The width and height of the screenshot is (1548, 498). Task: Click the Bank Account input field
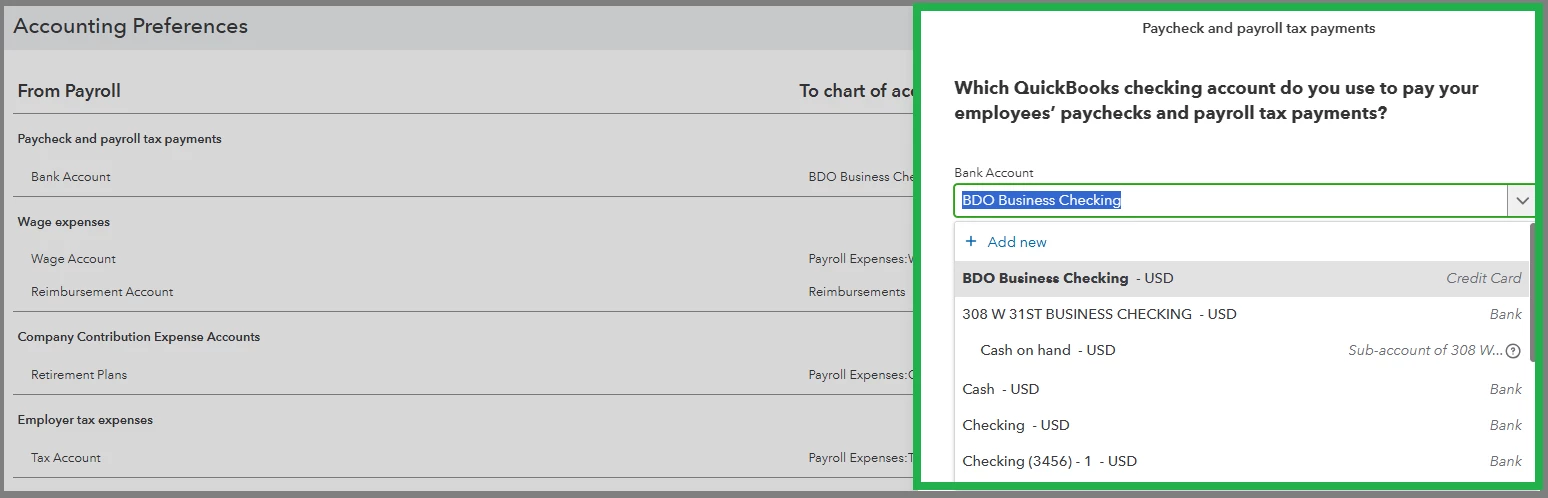(1230, 200)
